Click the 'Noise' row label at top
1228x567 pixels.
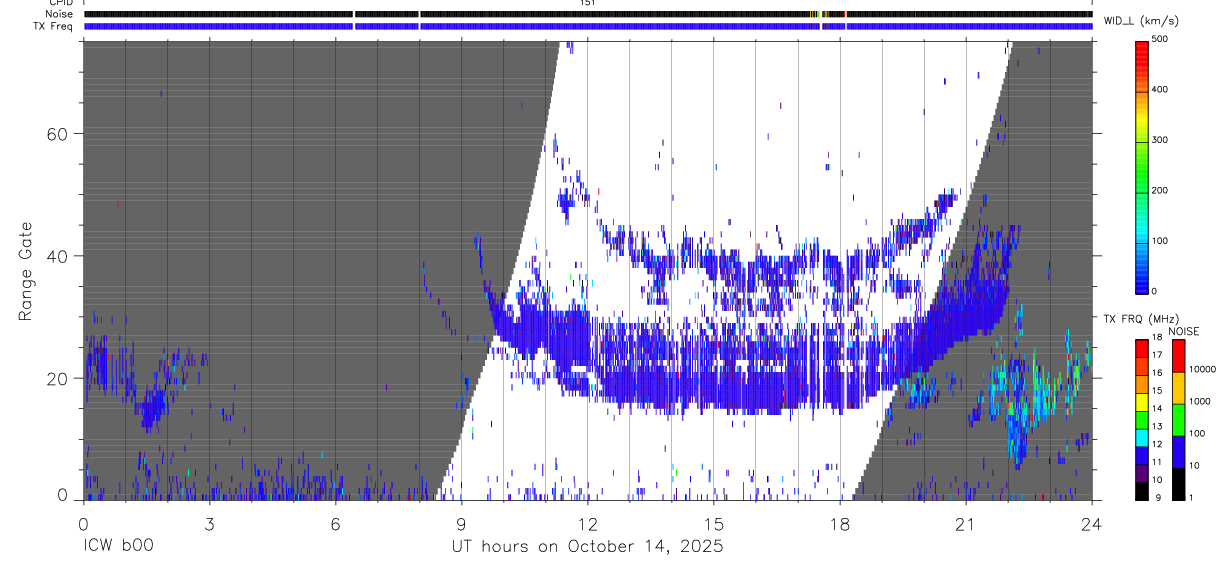(x=59, y=14)
